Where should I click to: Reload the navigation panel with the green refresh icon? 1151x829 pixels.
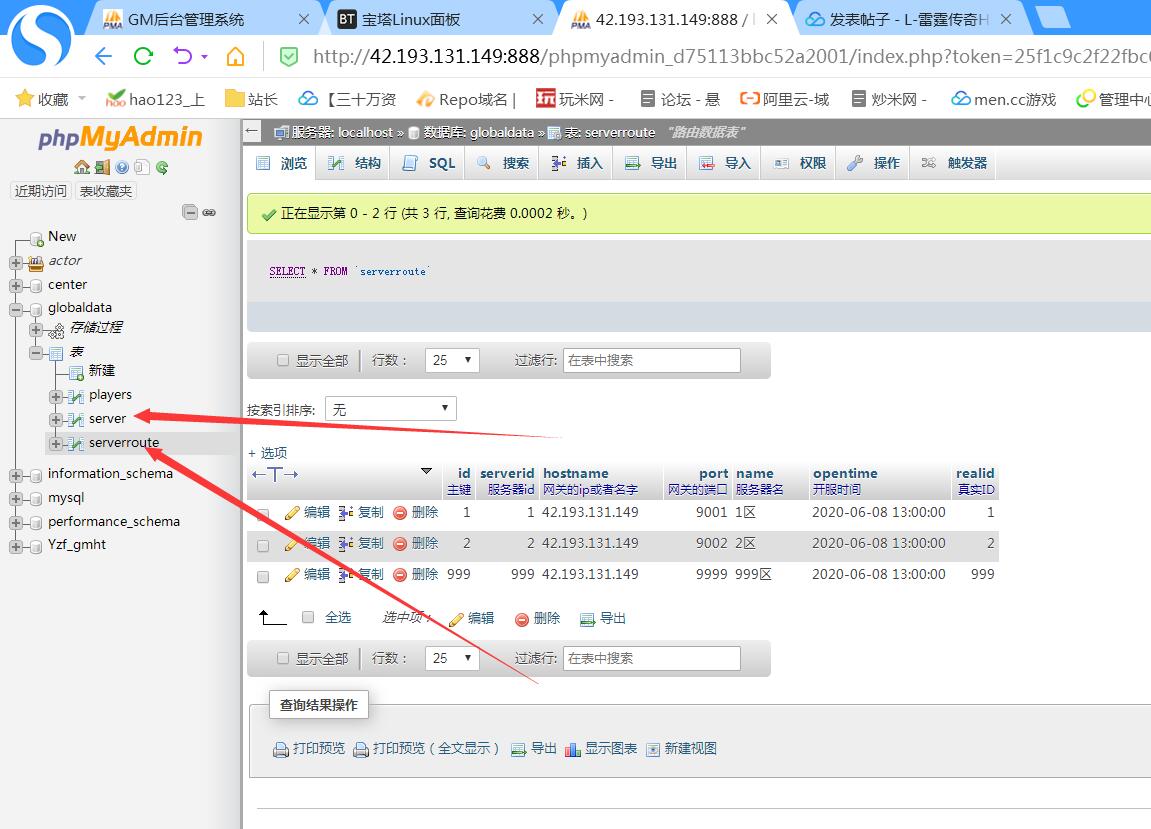tap(162, 167)
